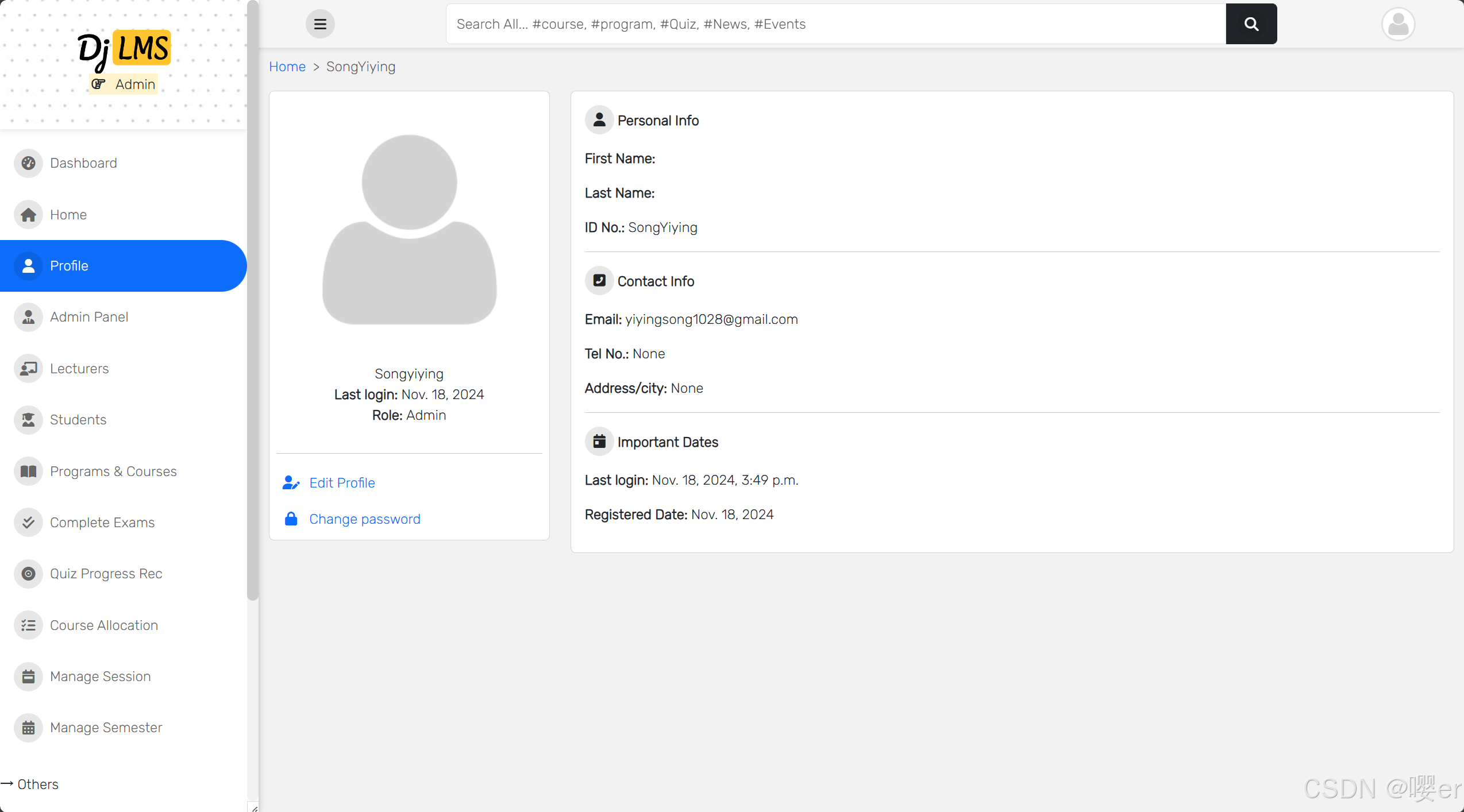Go to Admin Panel menu item

coord(89,317)
